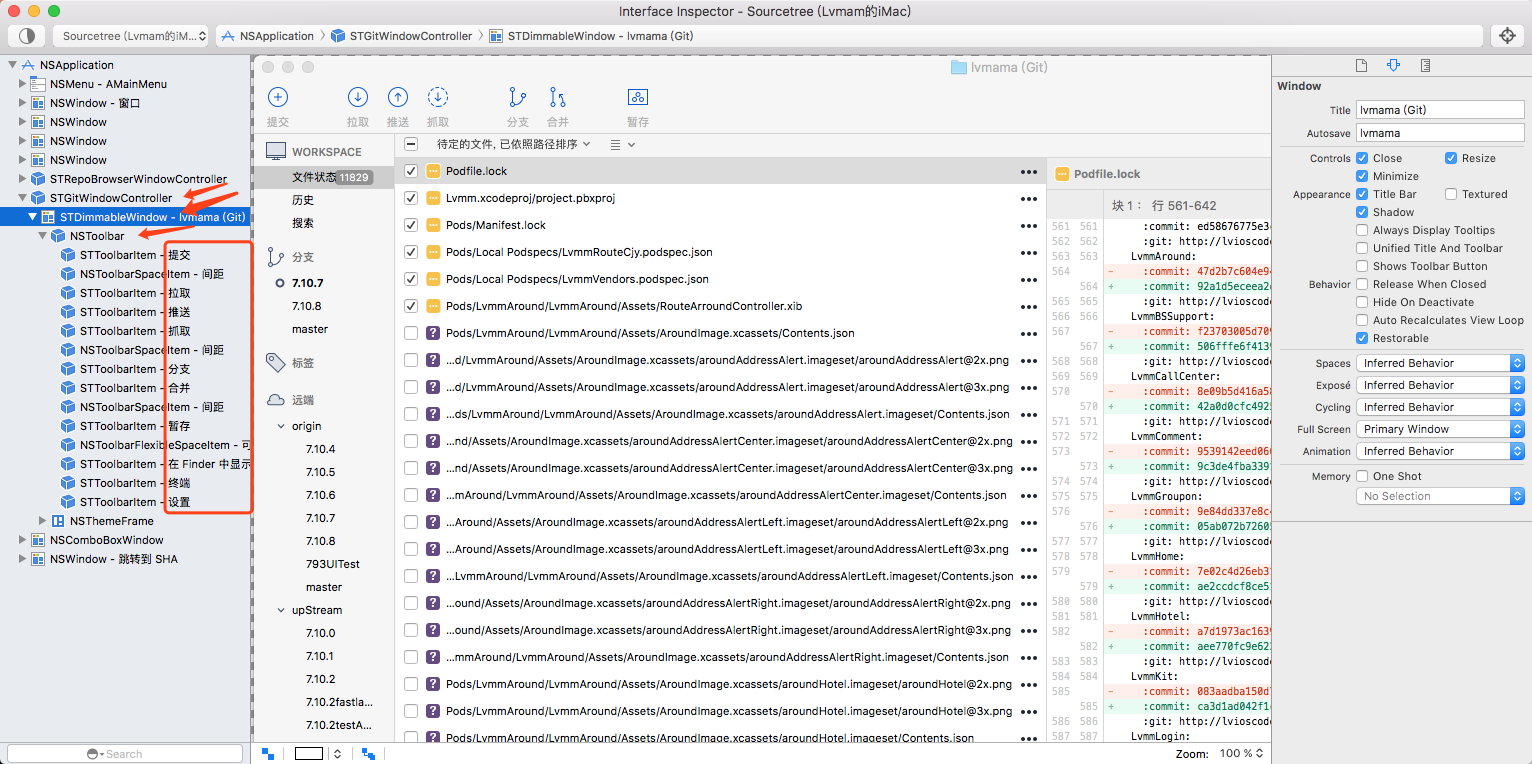1532x764 pixels.
Task: Expand the NSThemeFrame tree node
Action: (43, 521)
